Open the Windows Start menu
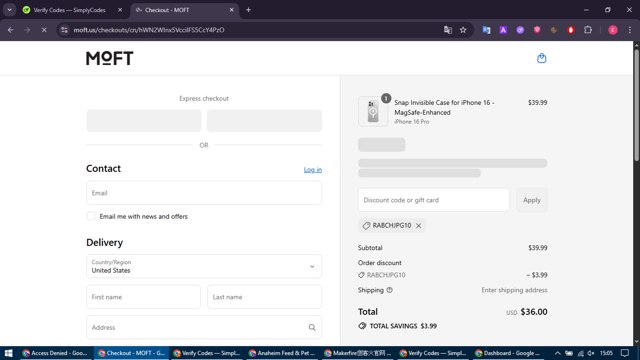The width and height of the screenshot is (640, 360). [8, 353]
